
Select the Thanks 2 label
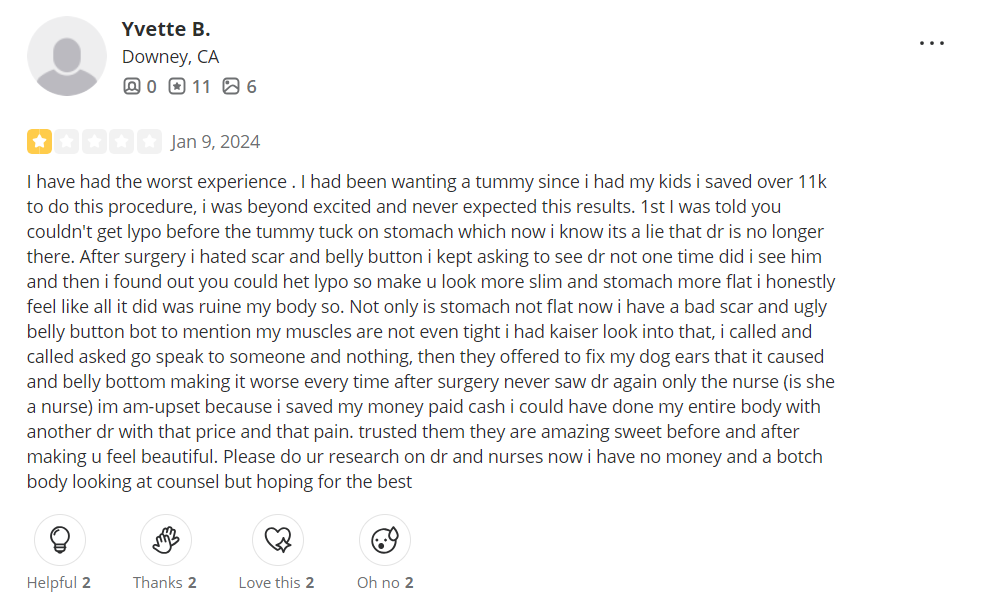pos(165,582)
